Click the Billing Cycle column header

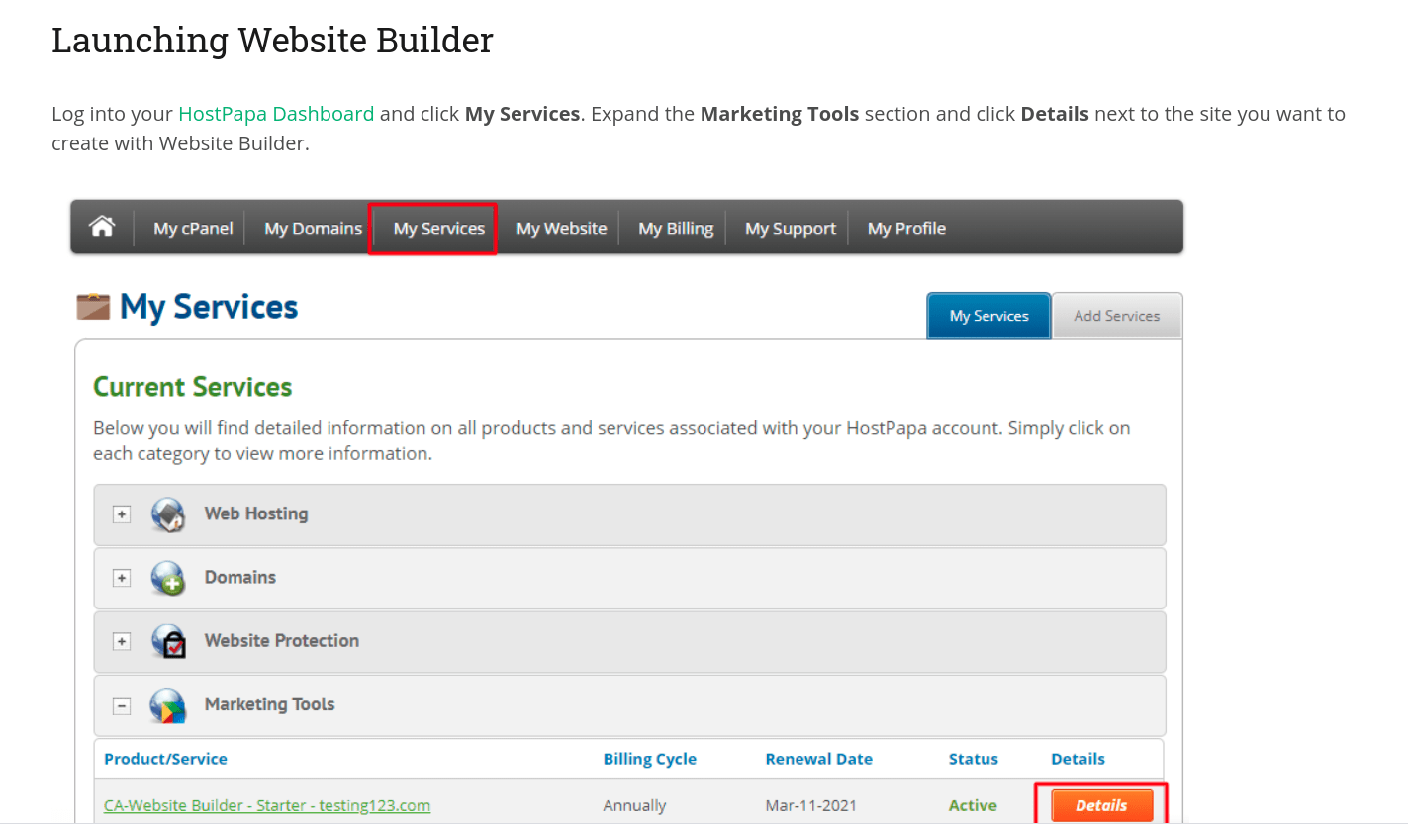[650, 759]
